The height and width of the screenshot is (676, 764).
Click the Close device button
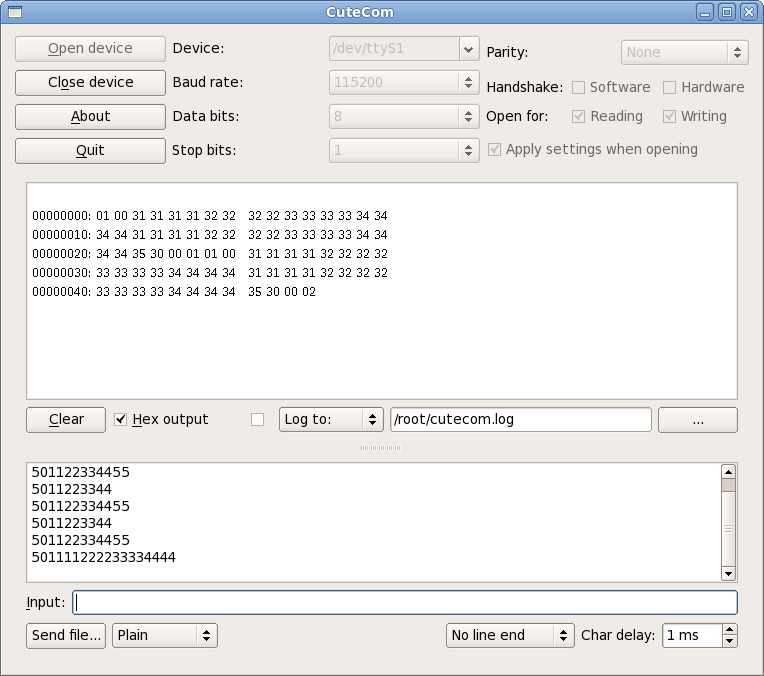point(90,82)
